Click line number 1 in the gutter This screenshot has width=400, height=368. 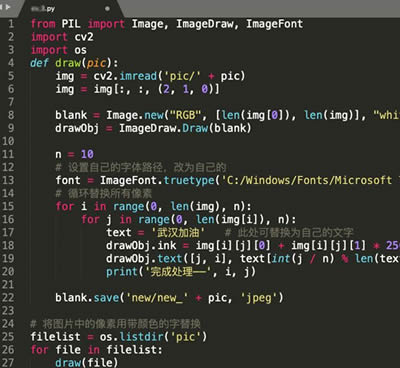(x=11, y=24)
